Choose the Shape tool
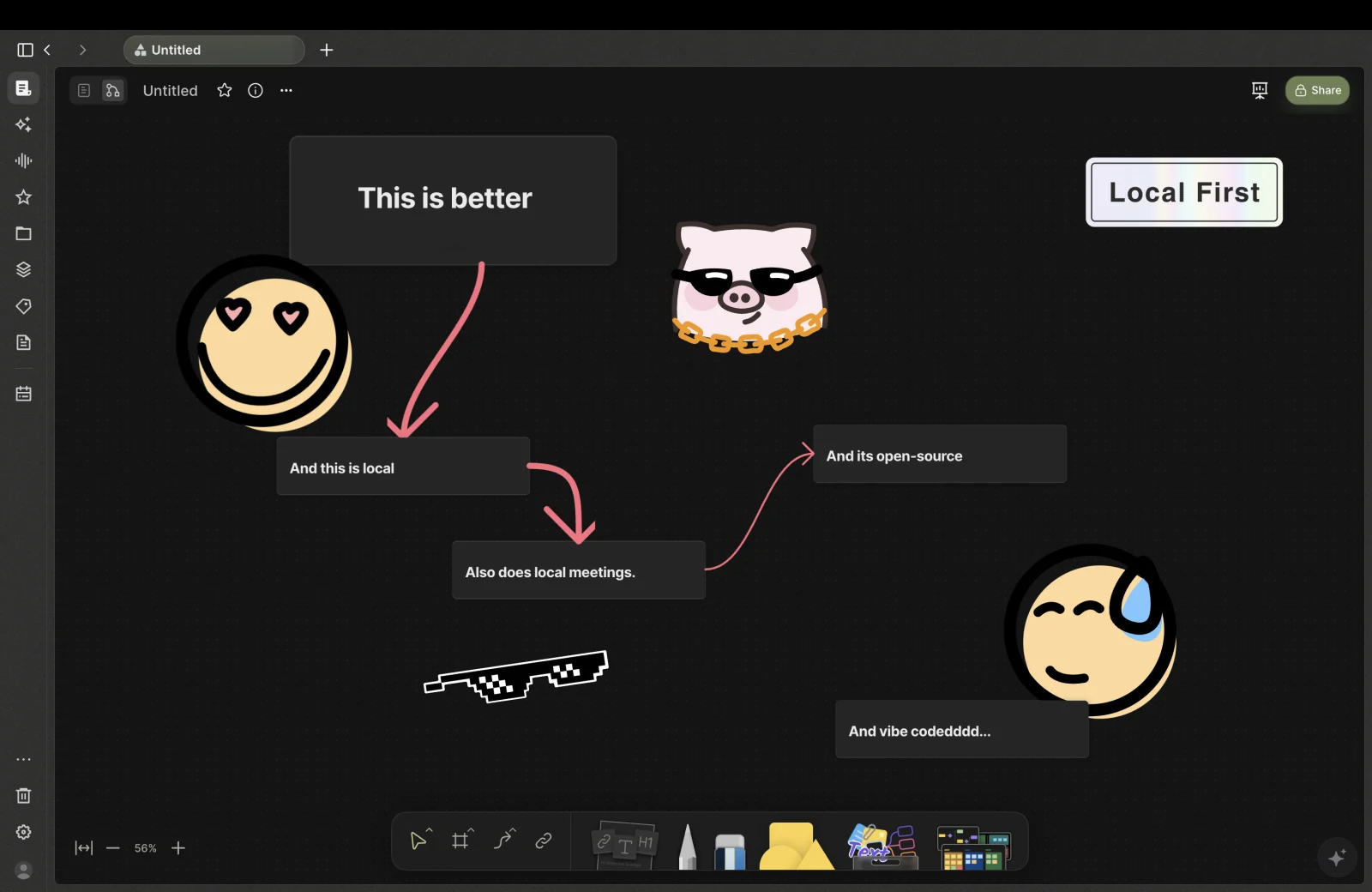This screenshot has width=1372, height=892. pos(796,846)
